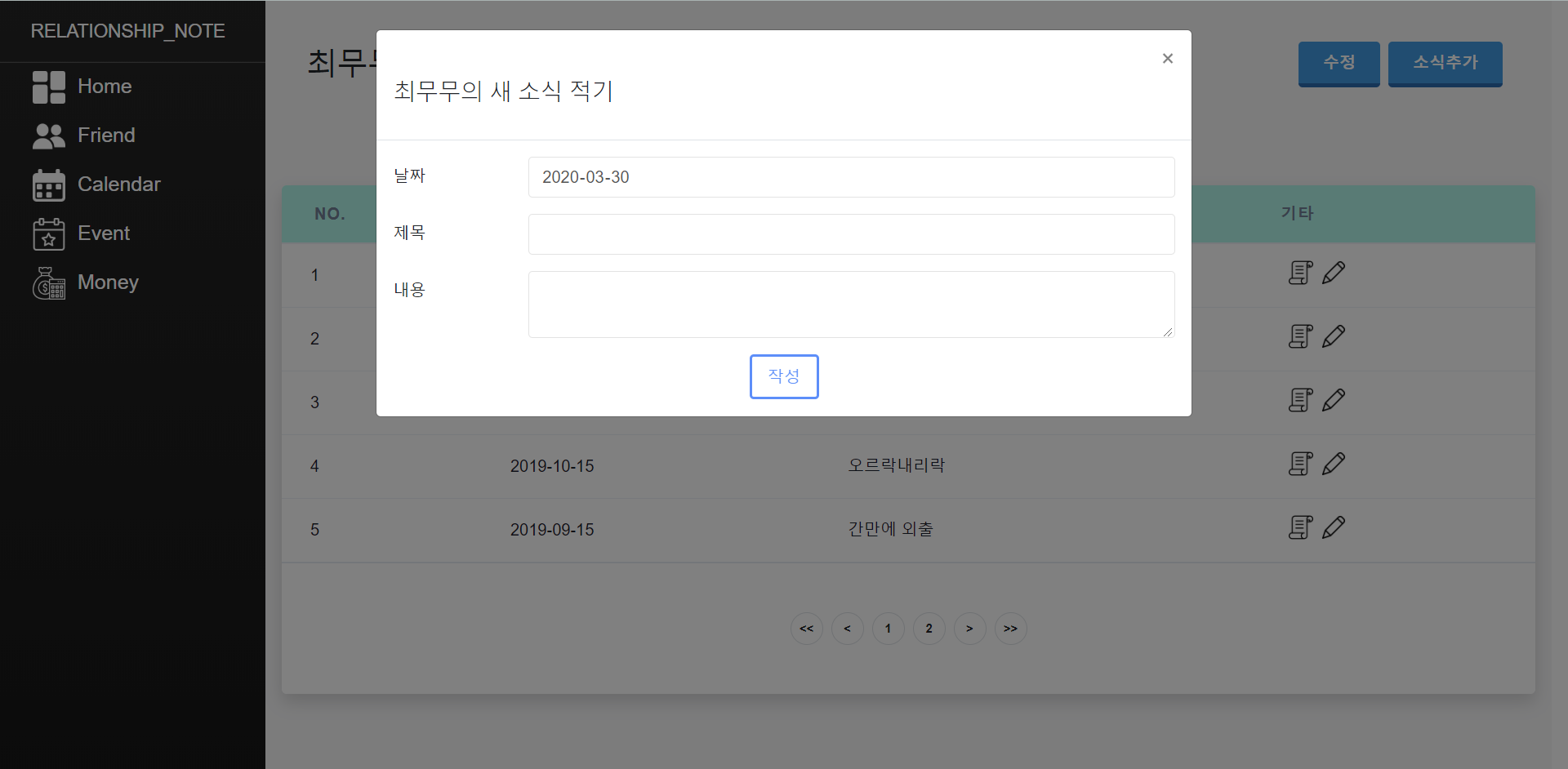Jump to first page using <<

point(806,629)
